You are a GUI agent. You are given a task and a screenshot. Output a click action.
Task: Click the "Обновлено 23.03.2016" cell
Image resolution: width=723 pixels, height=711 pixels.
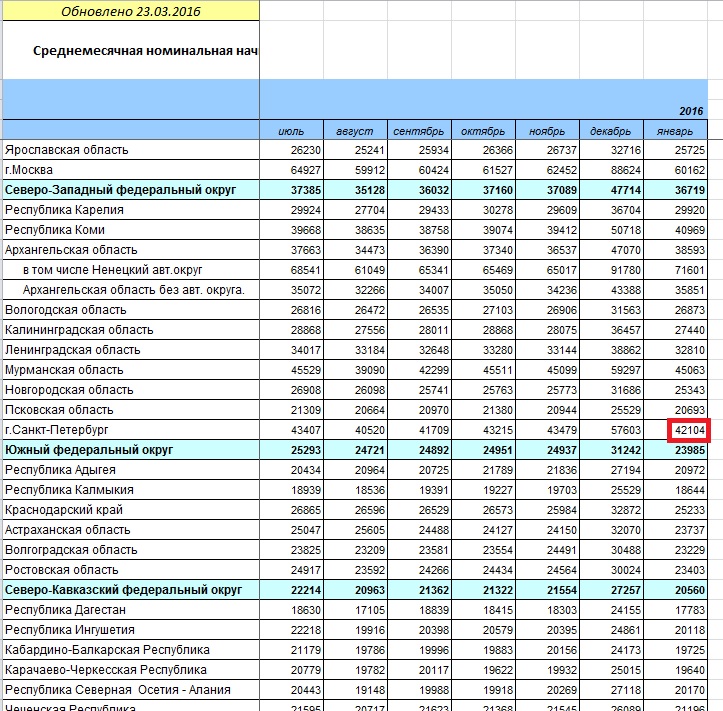tap(130, 12)
